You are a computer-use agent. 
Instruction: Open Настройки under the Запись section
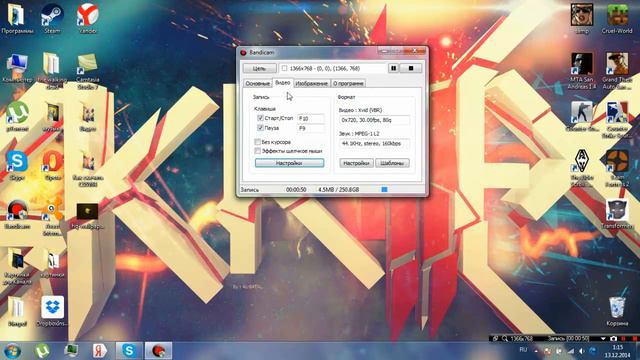click(x=289, y=163)
